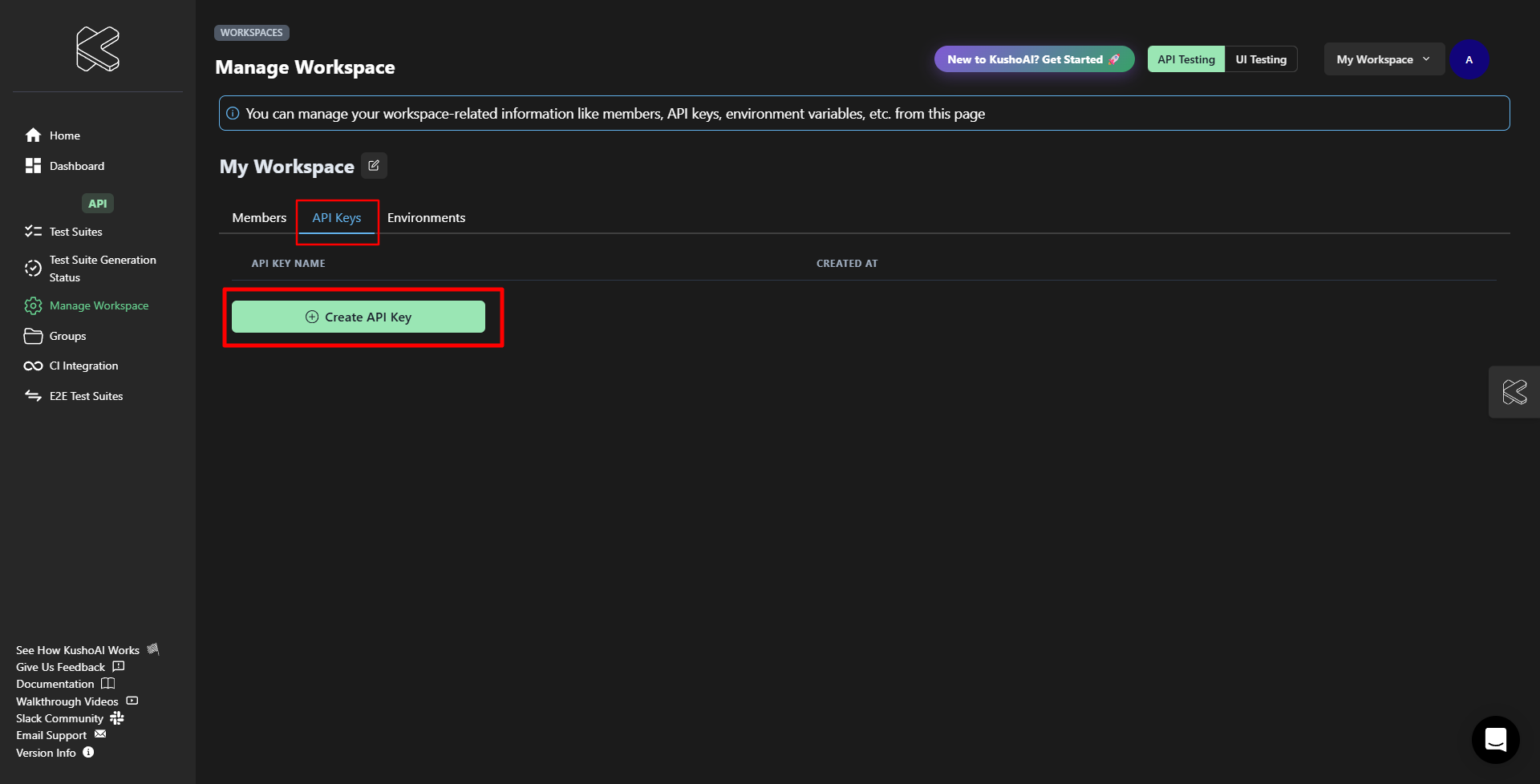Click the Give Us Feedback link
The height and width of the screenshot is (784, 1540).
pyautogui.click(x=61, y=667)
